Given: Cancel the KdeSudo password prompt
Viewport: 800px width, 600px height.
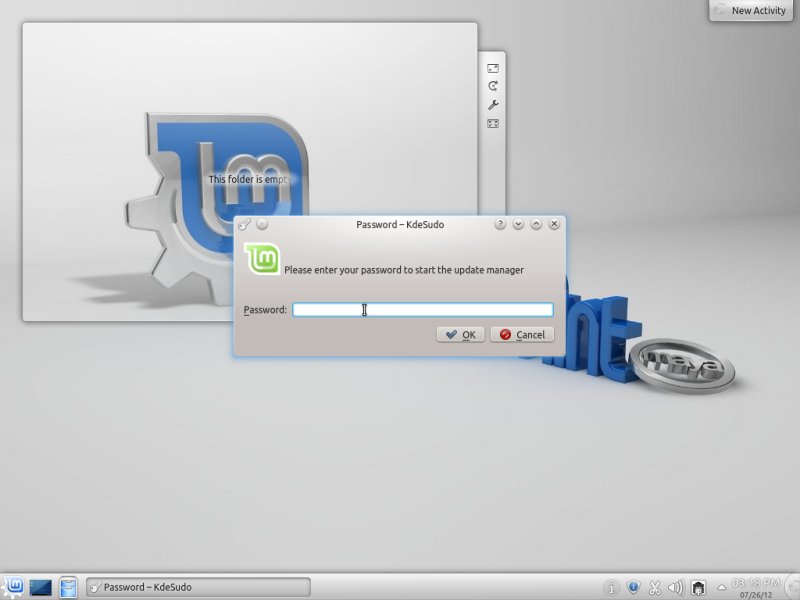Looking at the screenshot, I should tap(522, 334).
